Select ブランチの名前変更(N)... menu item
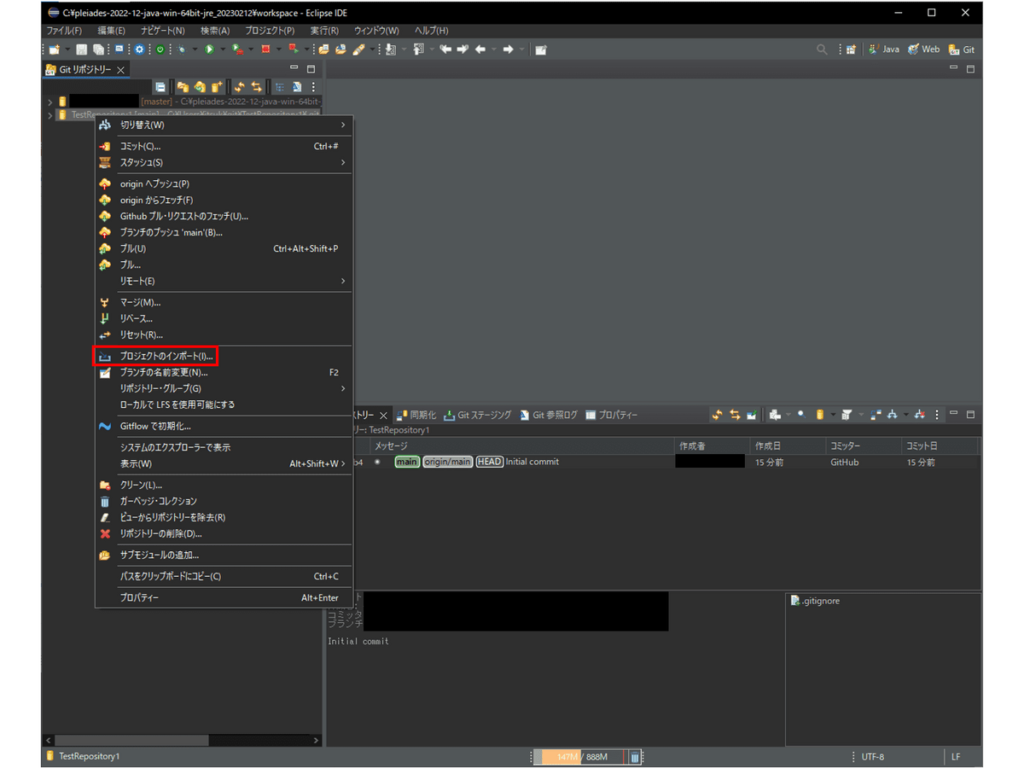This screenshot has height=768, width=1024. [x=223, y=372]
